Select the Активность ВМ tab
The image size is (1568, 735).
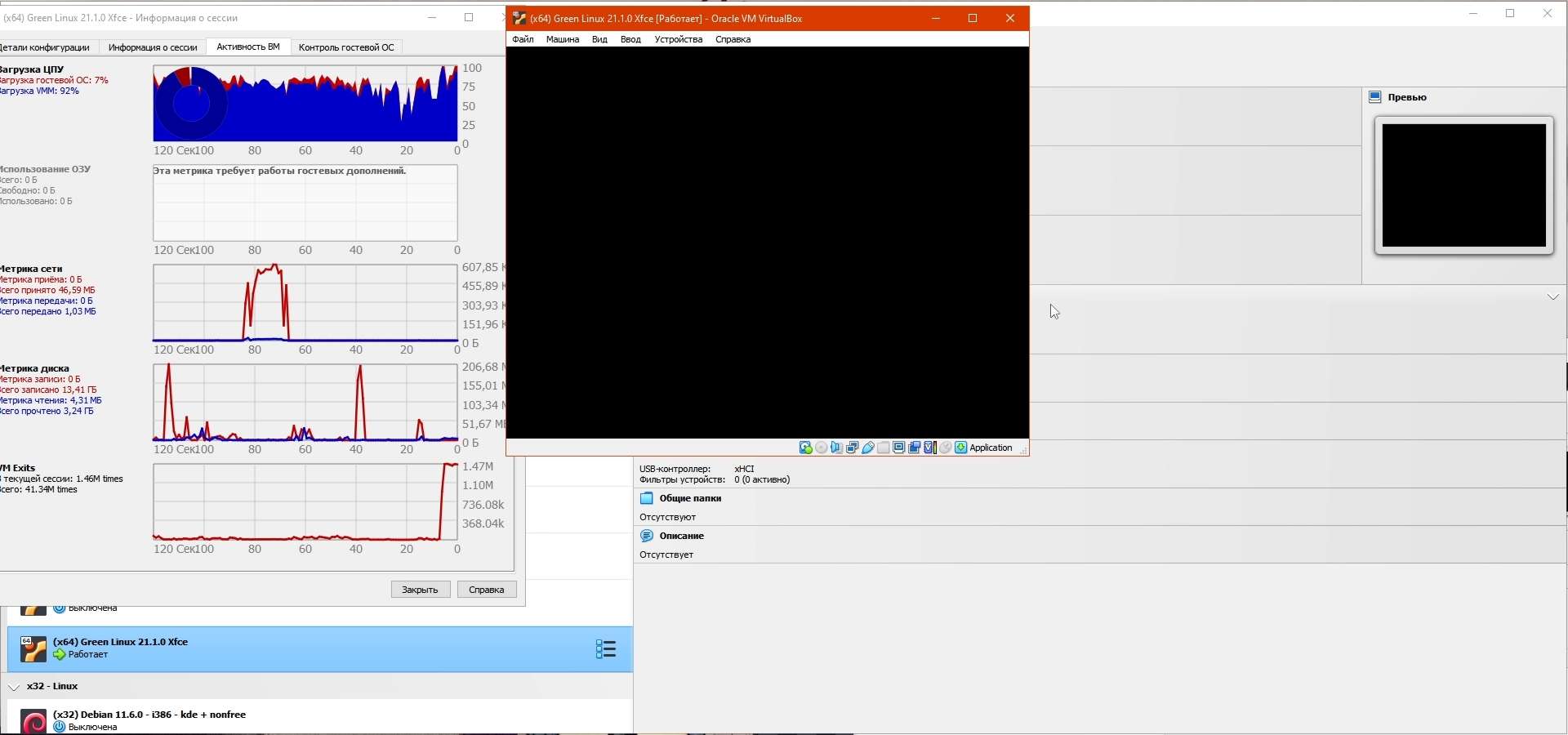pos(248,47)
